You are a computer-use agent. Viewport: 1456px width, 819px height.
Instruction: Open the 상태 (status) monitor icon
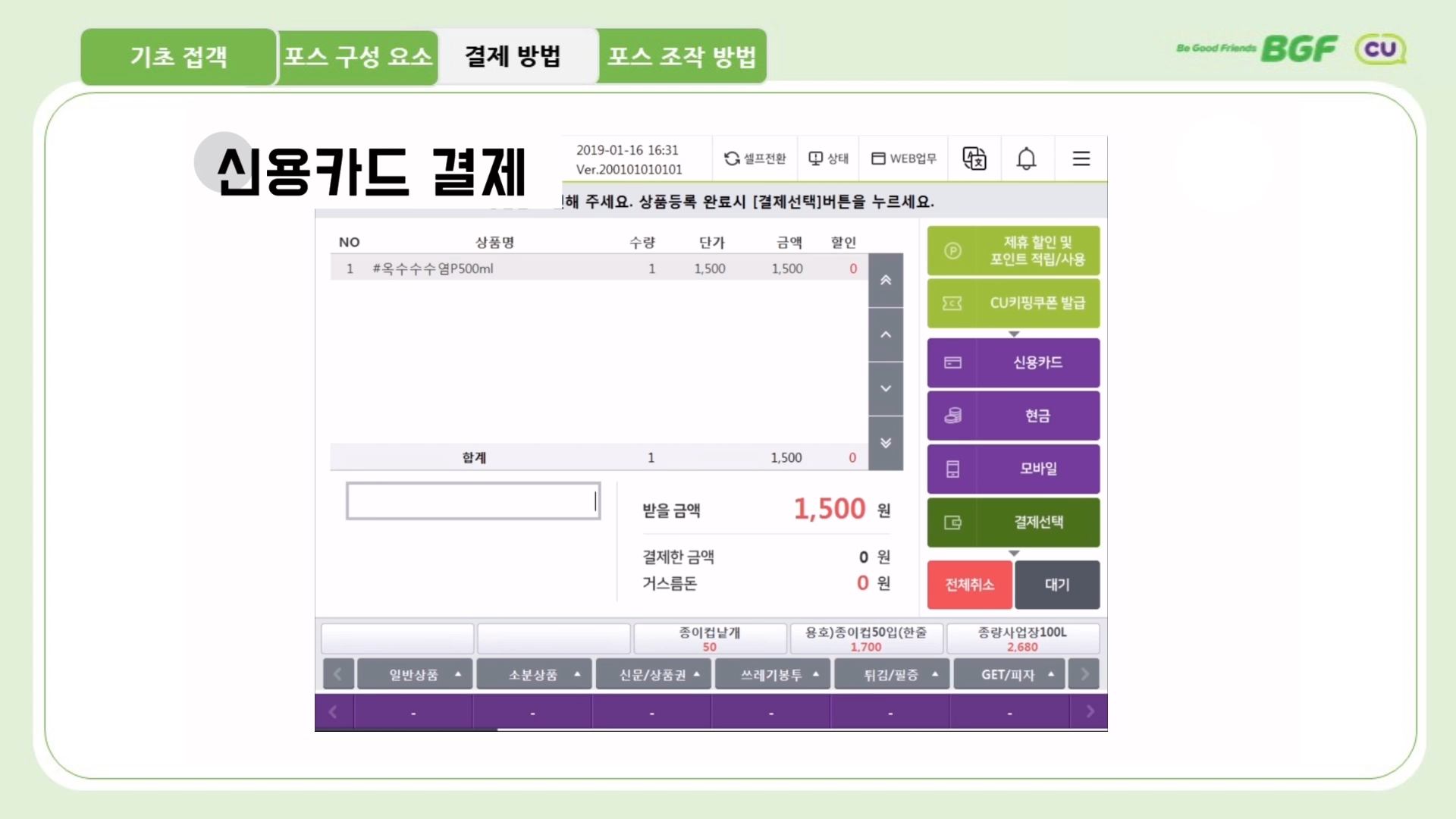point(828,158)
